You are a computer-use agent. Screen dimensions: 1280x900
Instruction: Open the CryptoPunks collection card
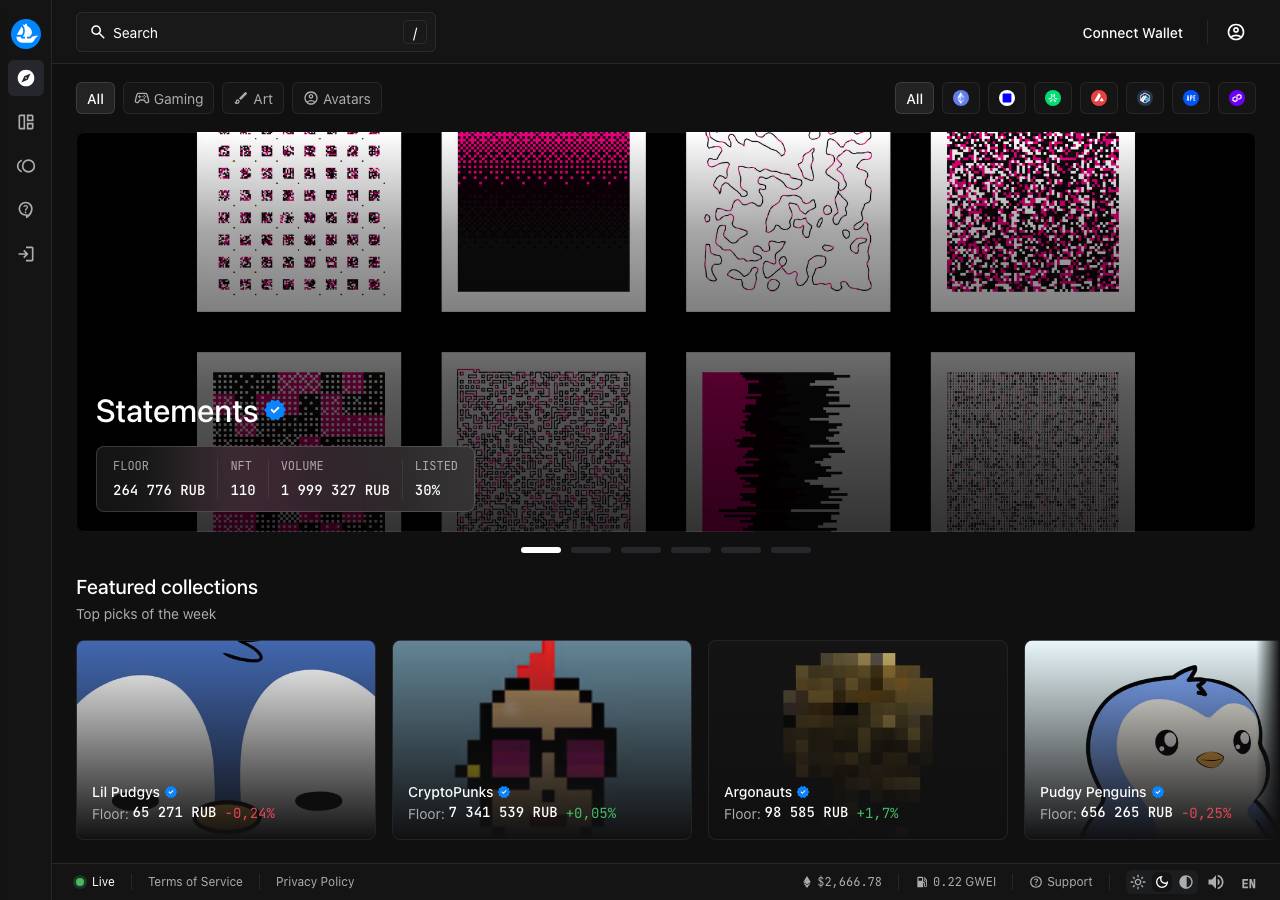point(542,739)
